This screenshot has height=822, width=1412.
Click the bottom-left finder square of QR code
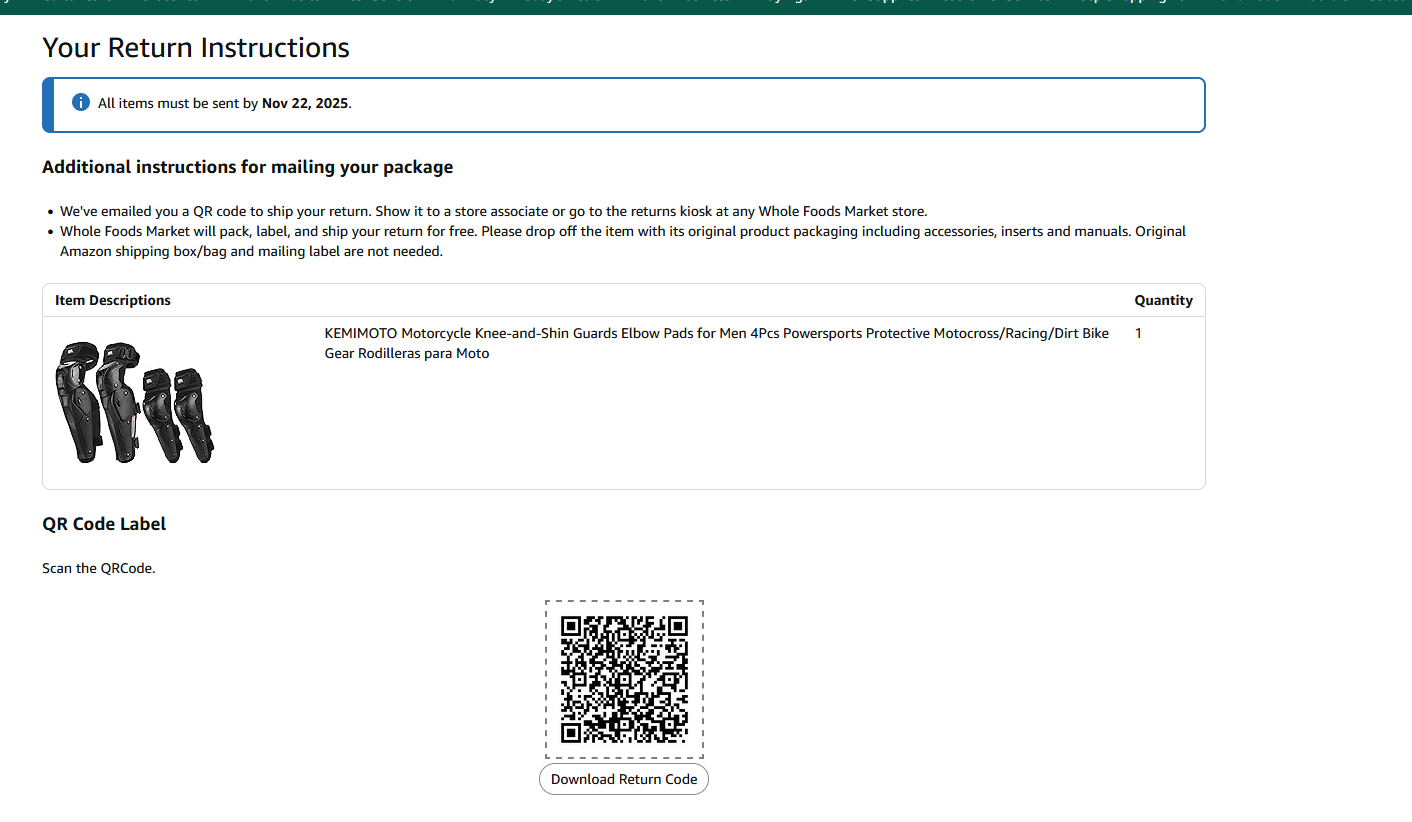[571, 733]
